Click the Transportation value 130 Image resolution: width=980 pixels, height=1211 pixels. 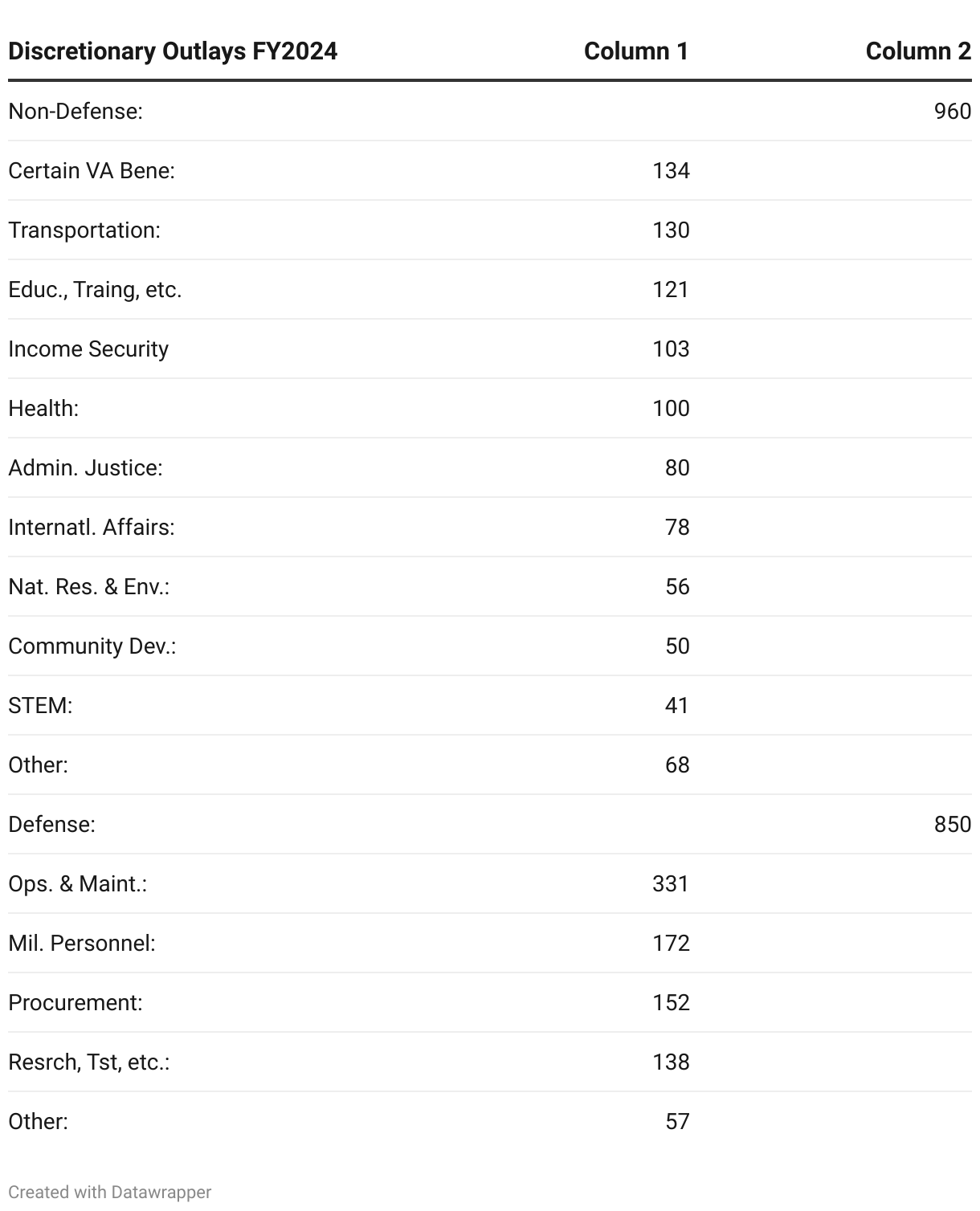click(671, 230)
